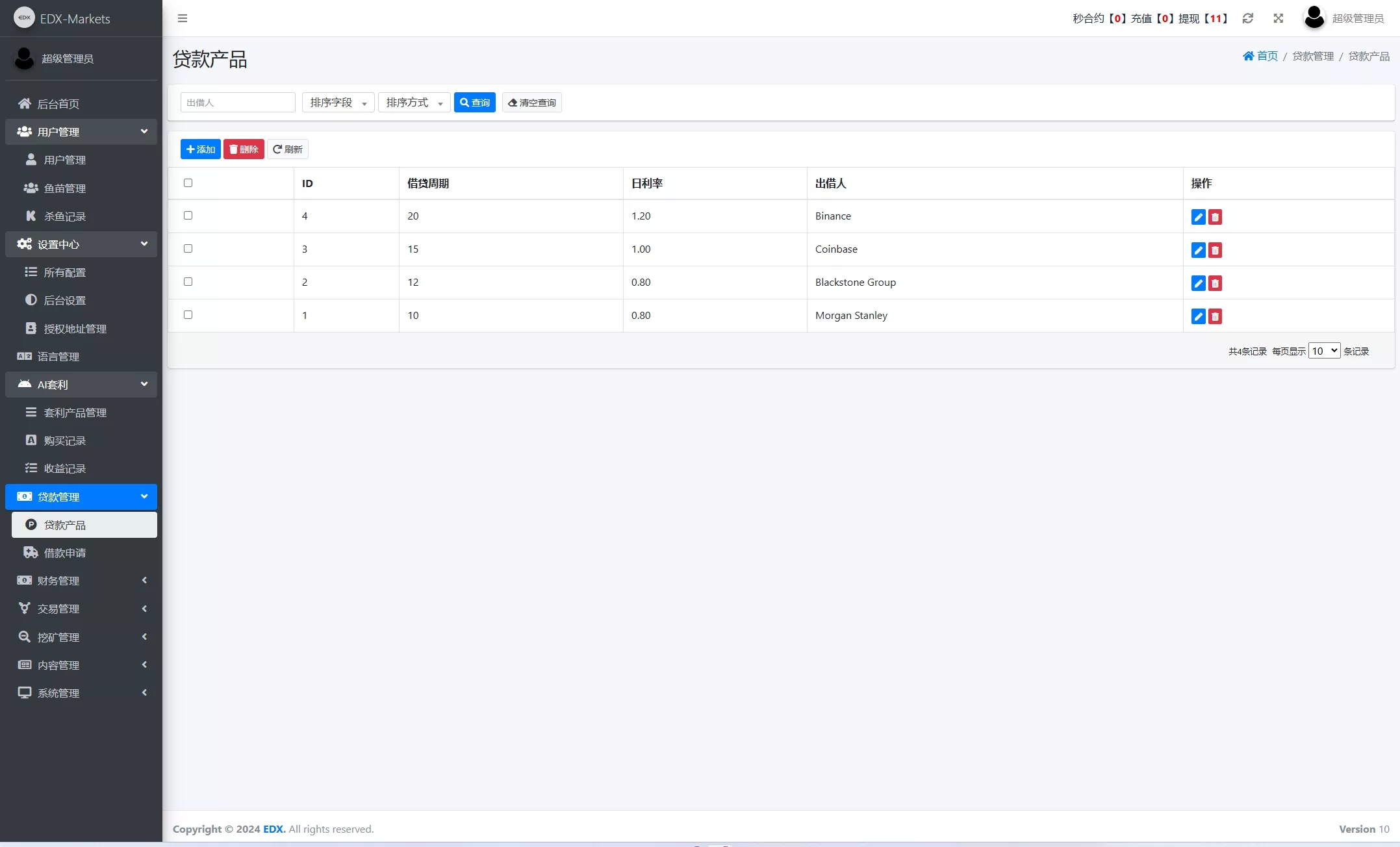Click the refresh icon in top header

pyautogui.click(x=1247, y=18)
